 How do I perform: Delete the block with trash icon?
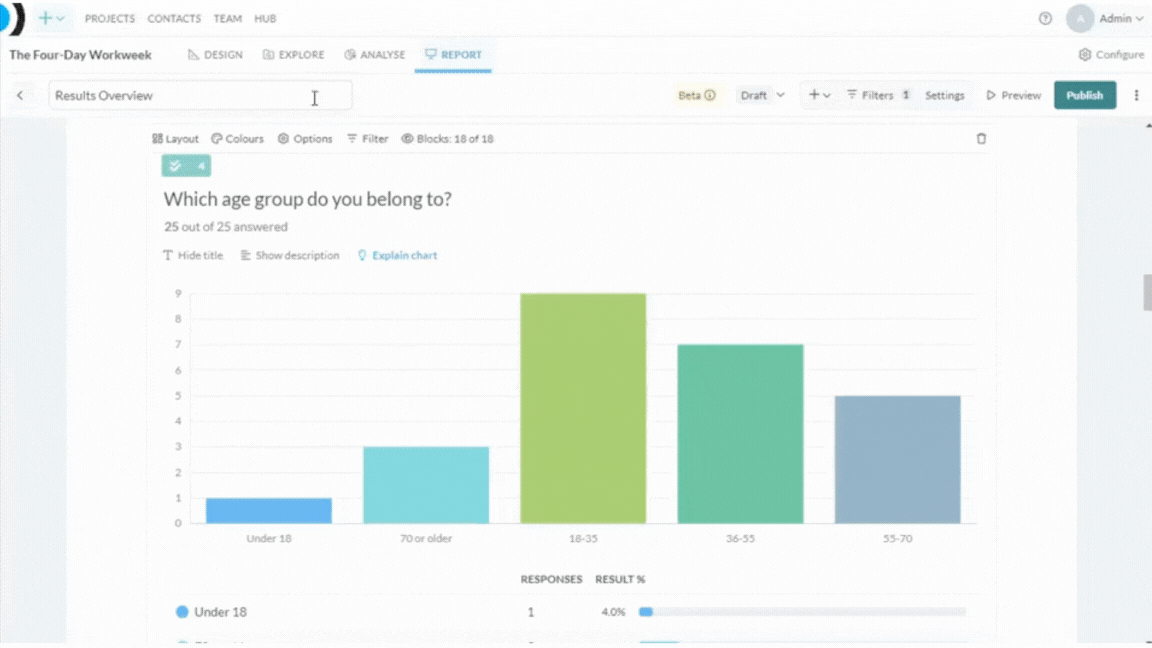tap(981, 139)
